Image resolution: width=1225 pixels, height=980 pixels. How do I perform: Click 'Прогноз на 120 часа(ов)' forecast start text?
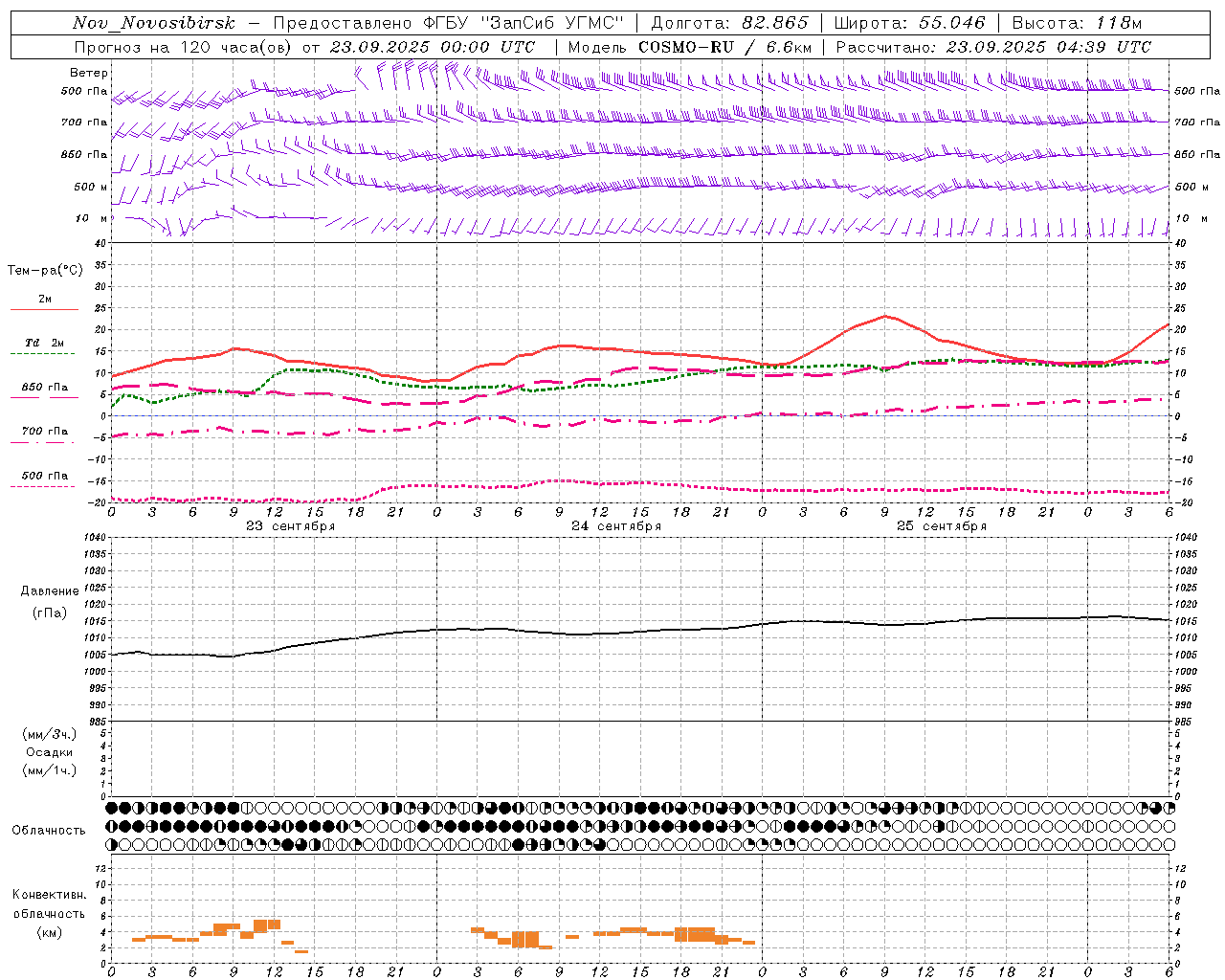point(184,47)
